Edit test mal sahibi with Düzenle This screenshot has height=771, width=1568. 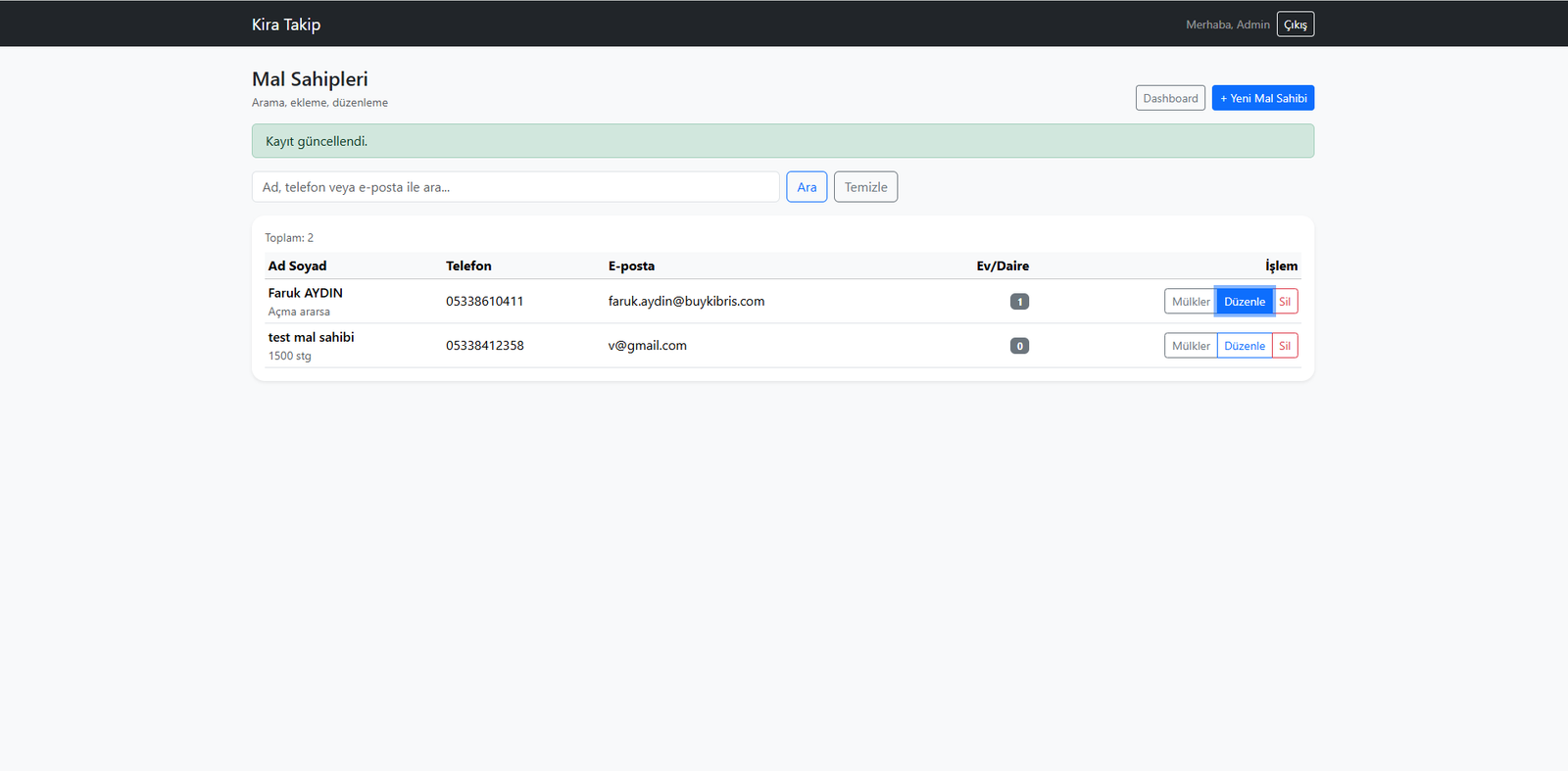1245,346
